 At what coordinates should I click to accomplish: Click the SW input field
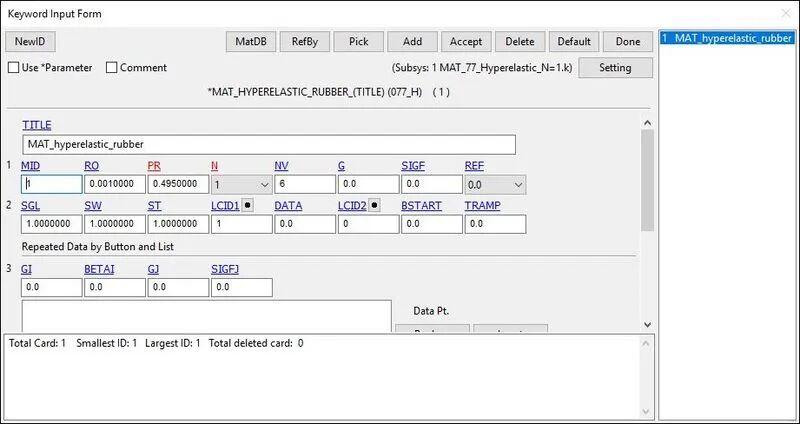(115, 225)
